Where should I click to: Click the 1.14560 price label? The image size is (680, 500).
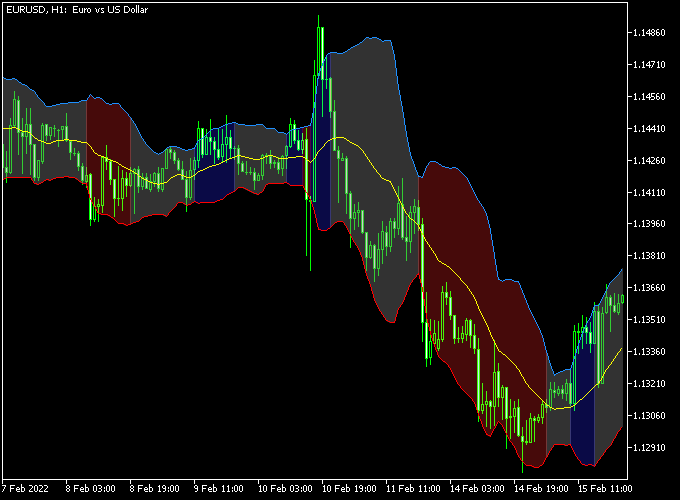click(x=649, y=96)
